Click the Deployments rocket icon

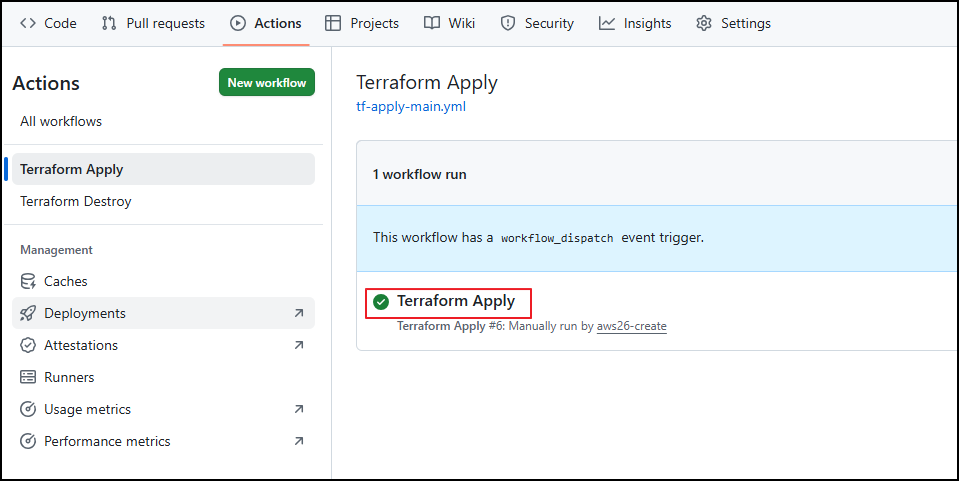click(28, 313)
